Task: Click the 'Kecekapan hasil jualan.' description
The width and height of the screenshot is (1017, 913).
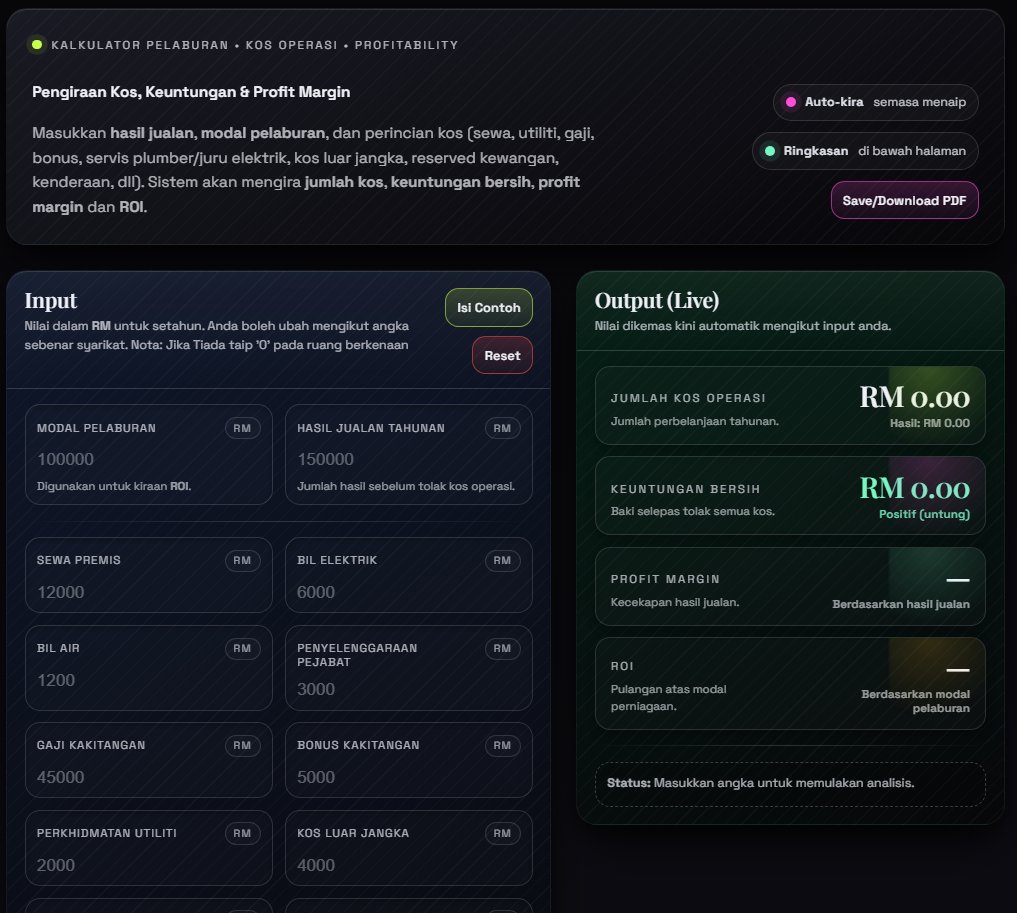Action: coord(675,602)
